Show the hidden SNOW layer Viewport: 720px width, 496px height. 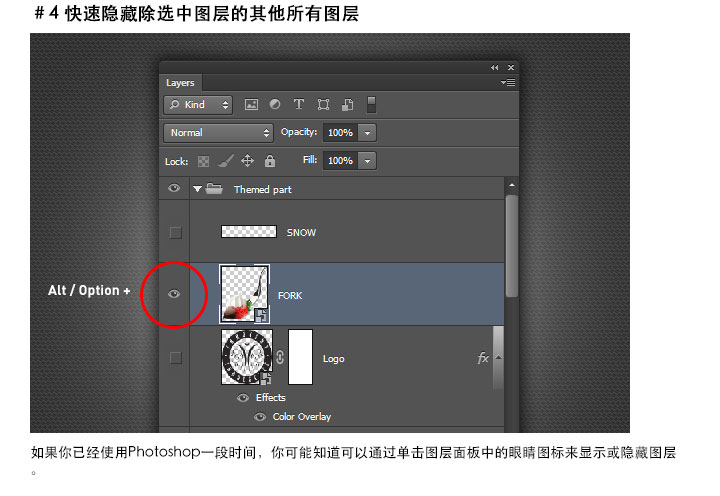tap(176, 232)
